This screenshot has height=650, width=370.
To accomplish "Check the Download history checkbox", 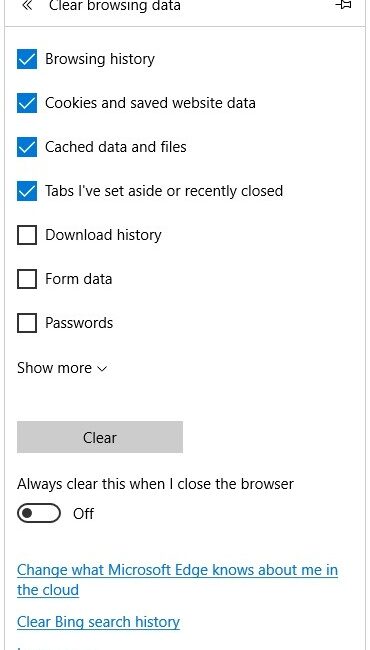I will (27, 235).
